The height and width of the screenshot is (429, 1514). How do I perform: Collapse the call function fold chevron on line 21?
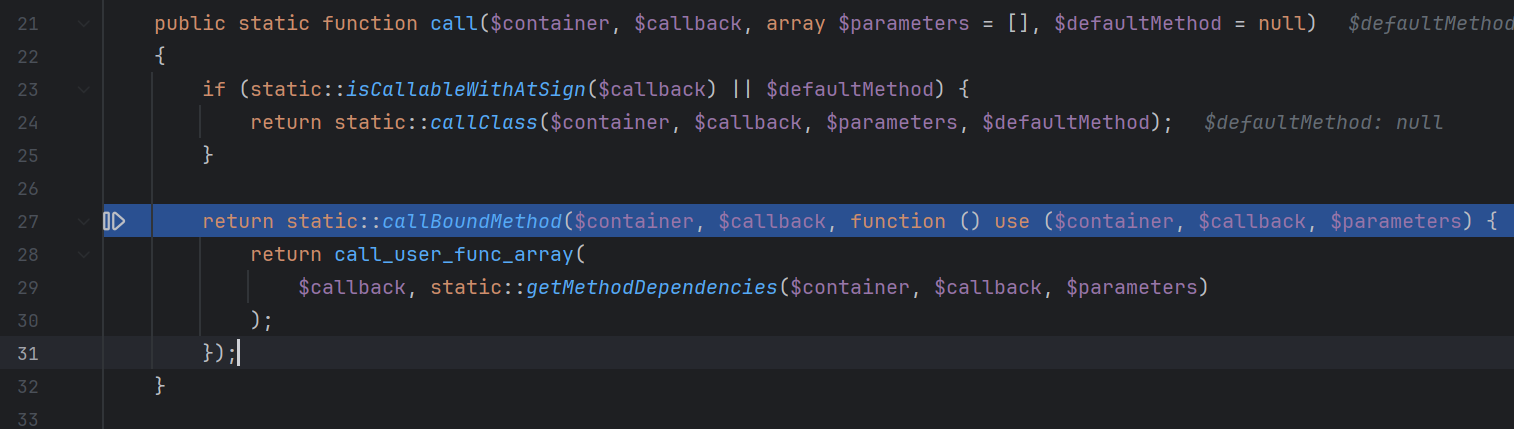(83, 23)
